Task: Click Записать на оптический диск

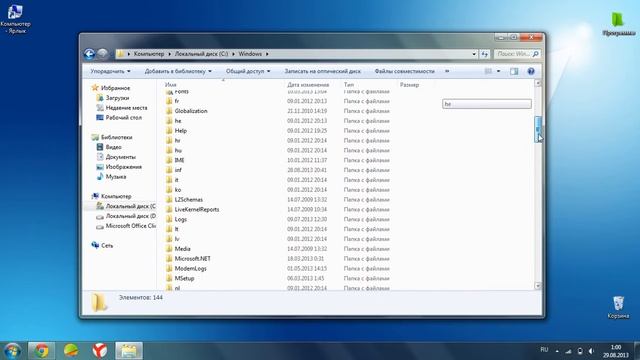Action: (x=322, y=71)
